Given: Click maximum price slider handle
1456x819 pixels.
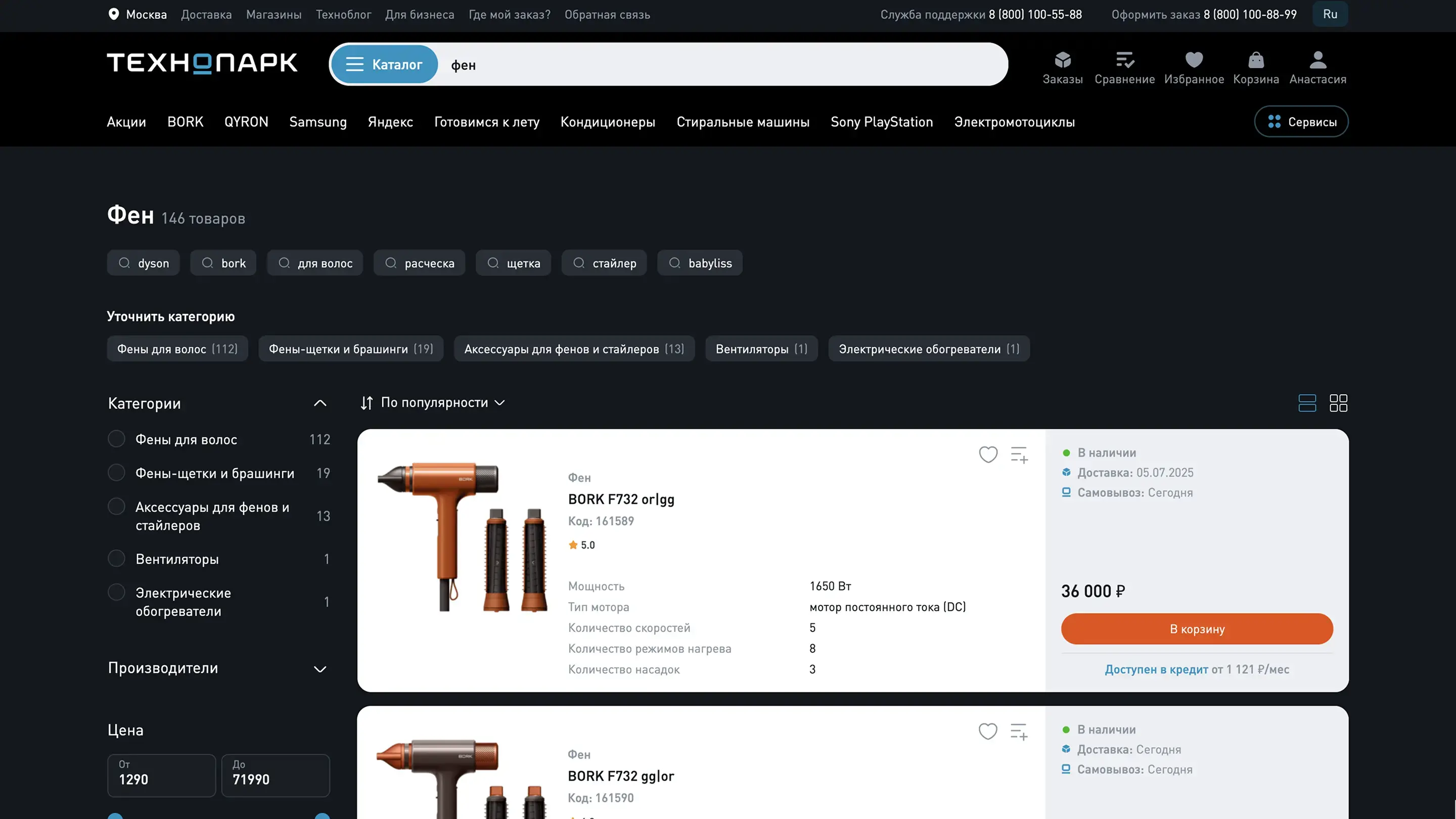Looking at the screenshot, I should click(x=322, y=815).
